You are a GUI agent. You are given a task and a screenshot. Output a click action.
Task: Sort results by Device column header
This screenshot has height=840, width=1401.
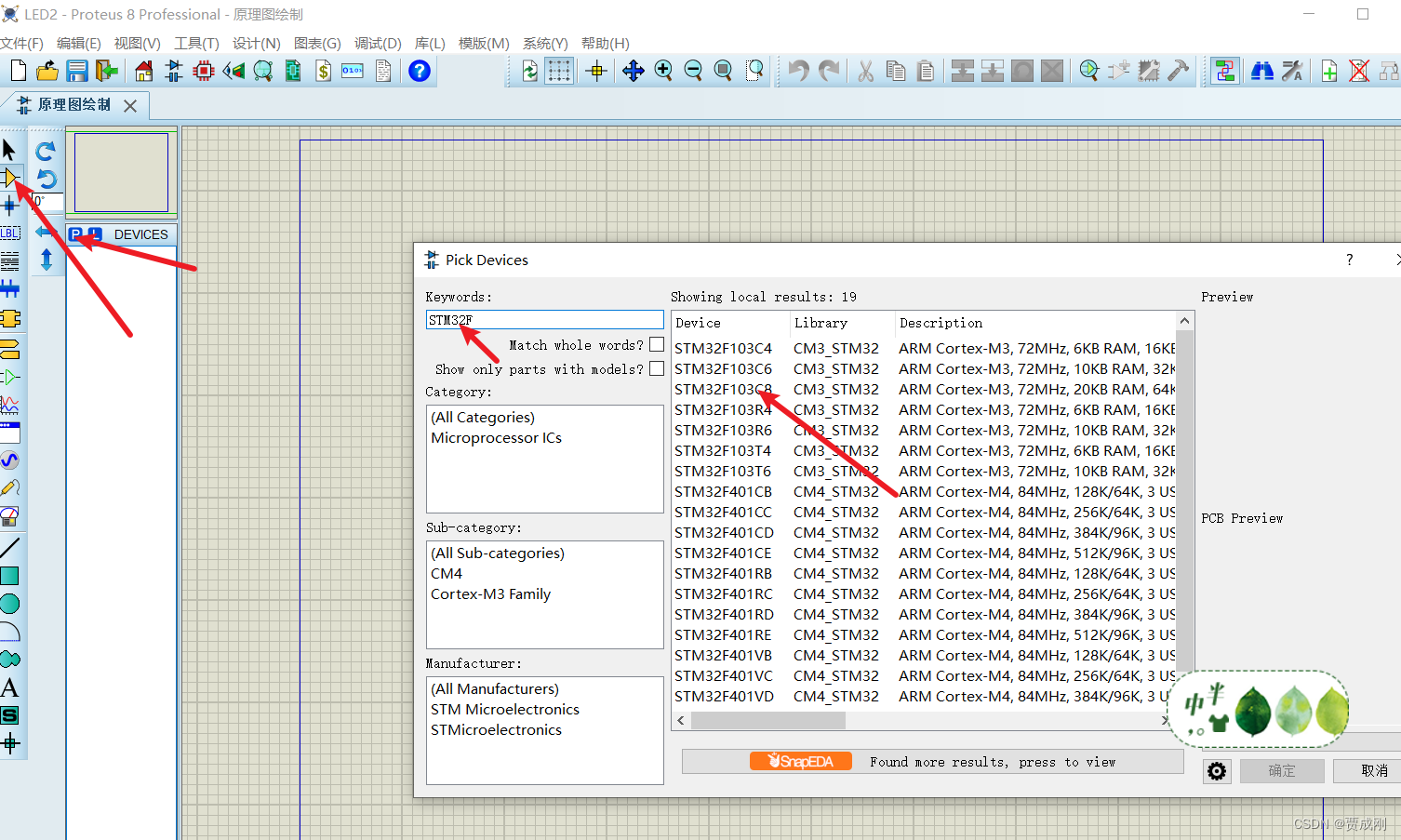730,323
